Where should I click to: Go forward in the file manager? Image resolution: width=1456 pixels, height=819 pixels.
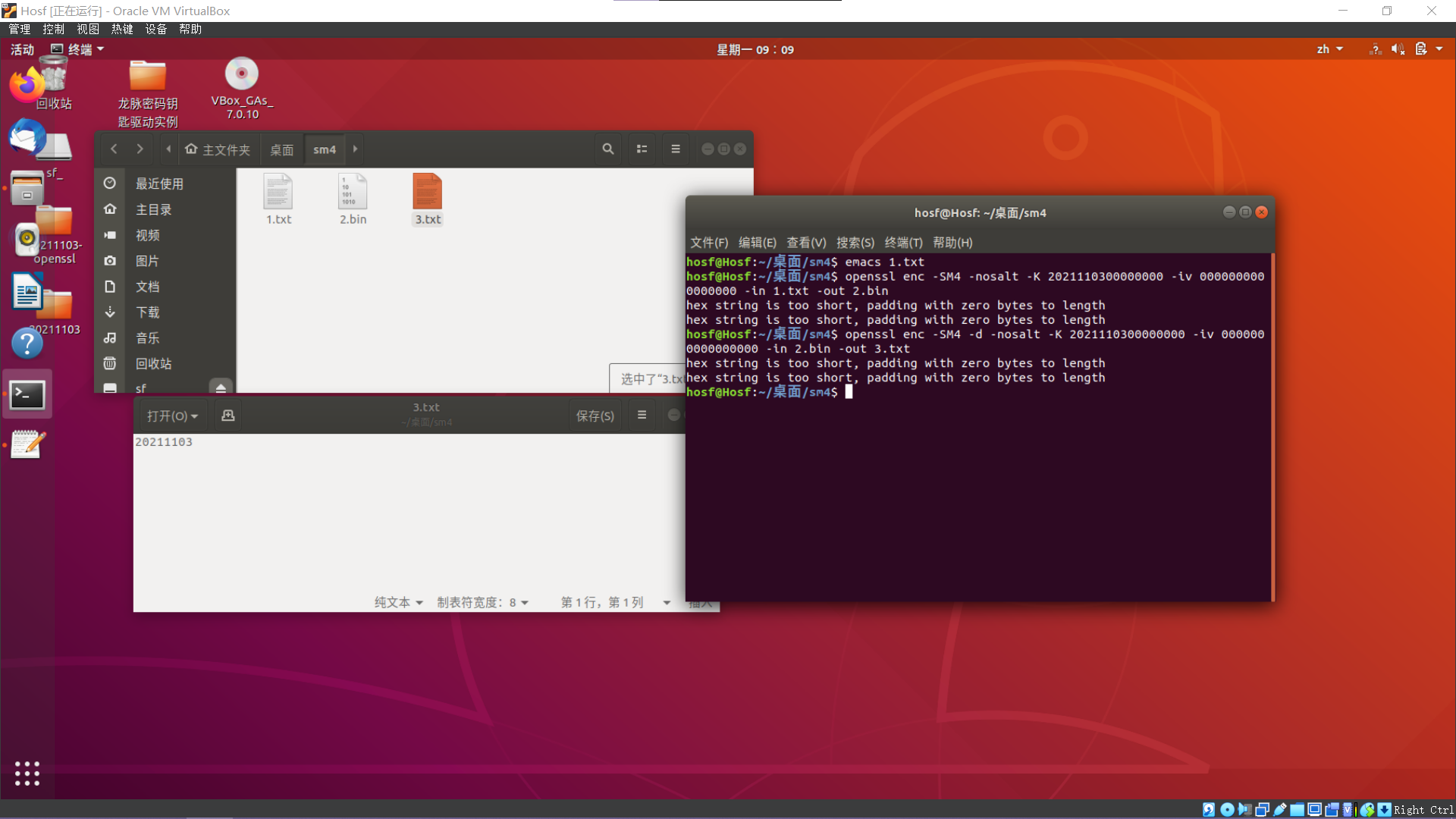click(x=140, y=149)
